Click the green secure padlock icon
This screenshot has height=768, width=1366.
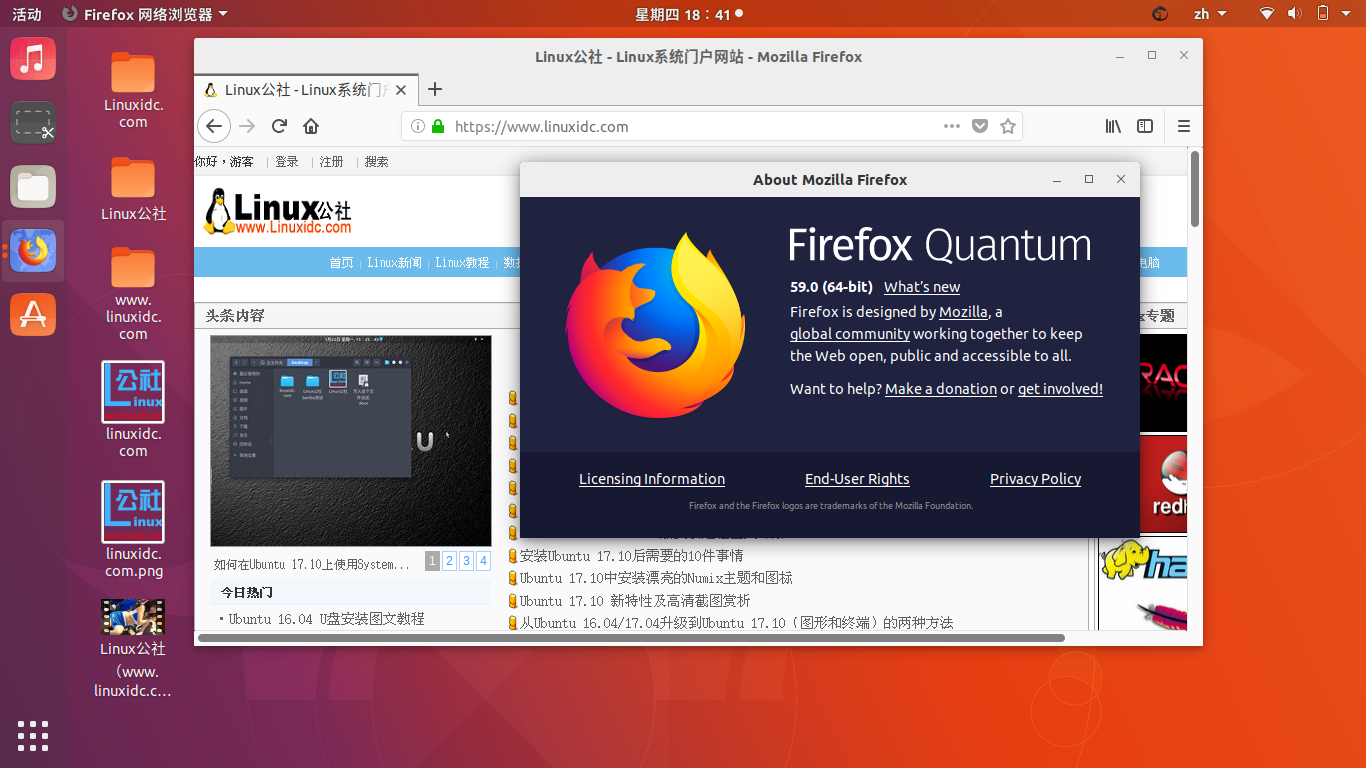tap(437, 127)
